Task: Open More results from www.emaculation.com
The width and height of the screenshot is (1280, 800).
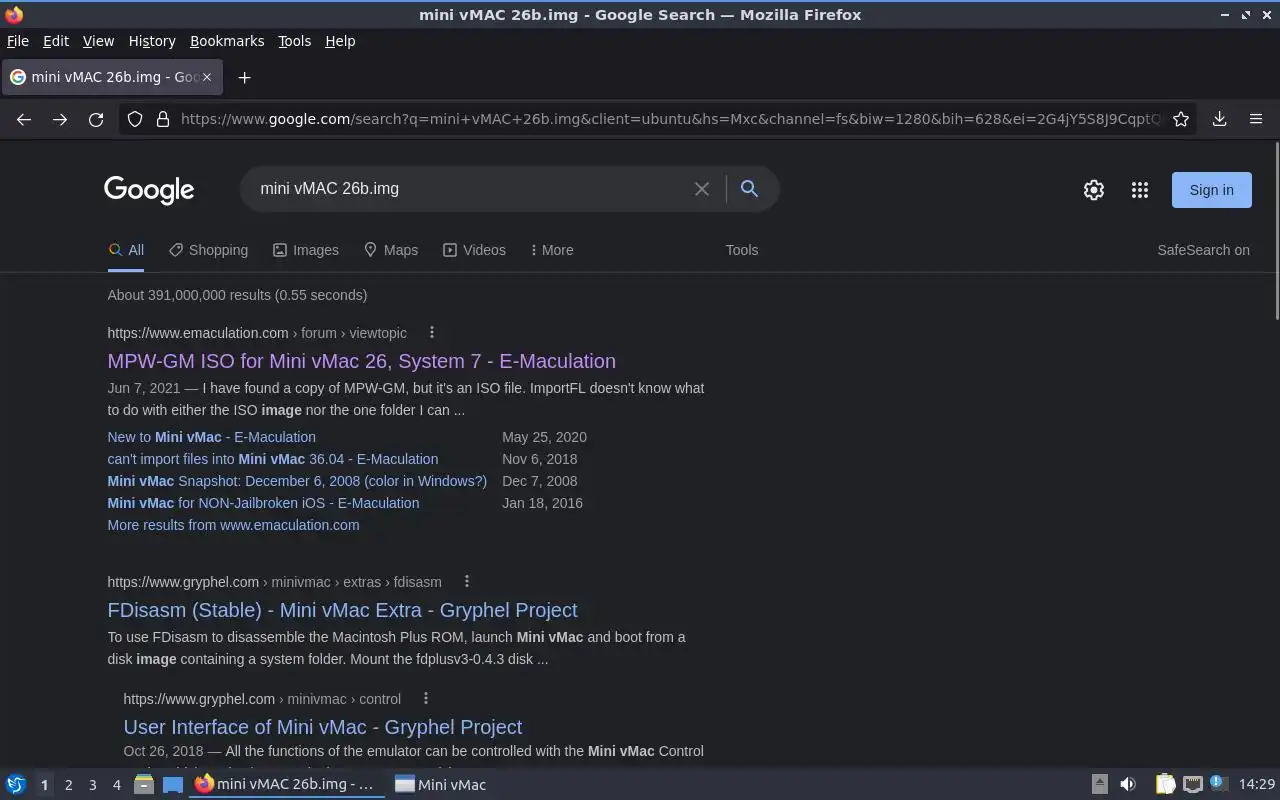Action: tap(233, 525)
